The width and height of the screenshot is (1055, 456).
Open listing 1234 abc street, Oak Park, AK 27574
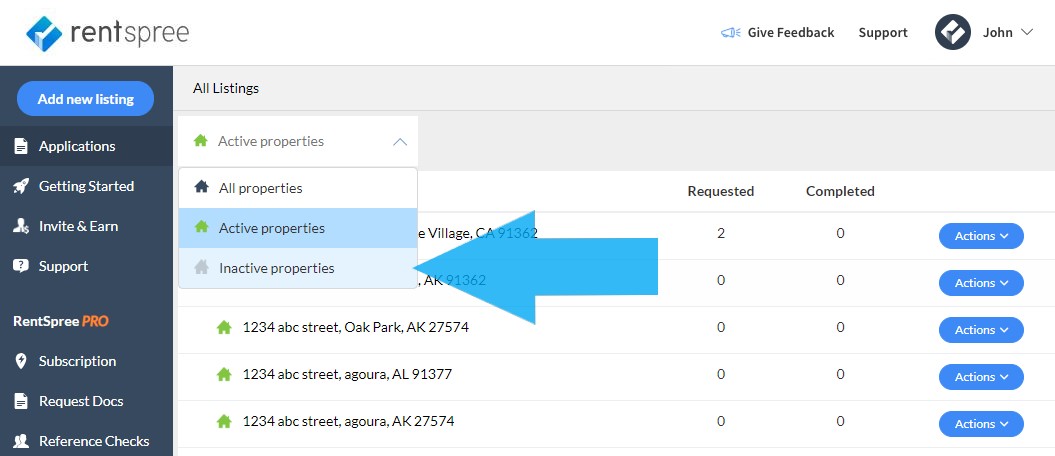[356, 328]
